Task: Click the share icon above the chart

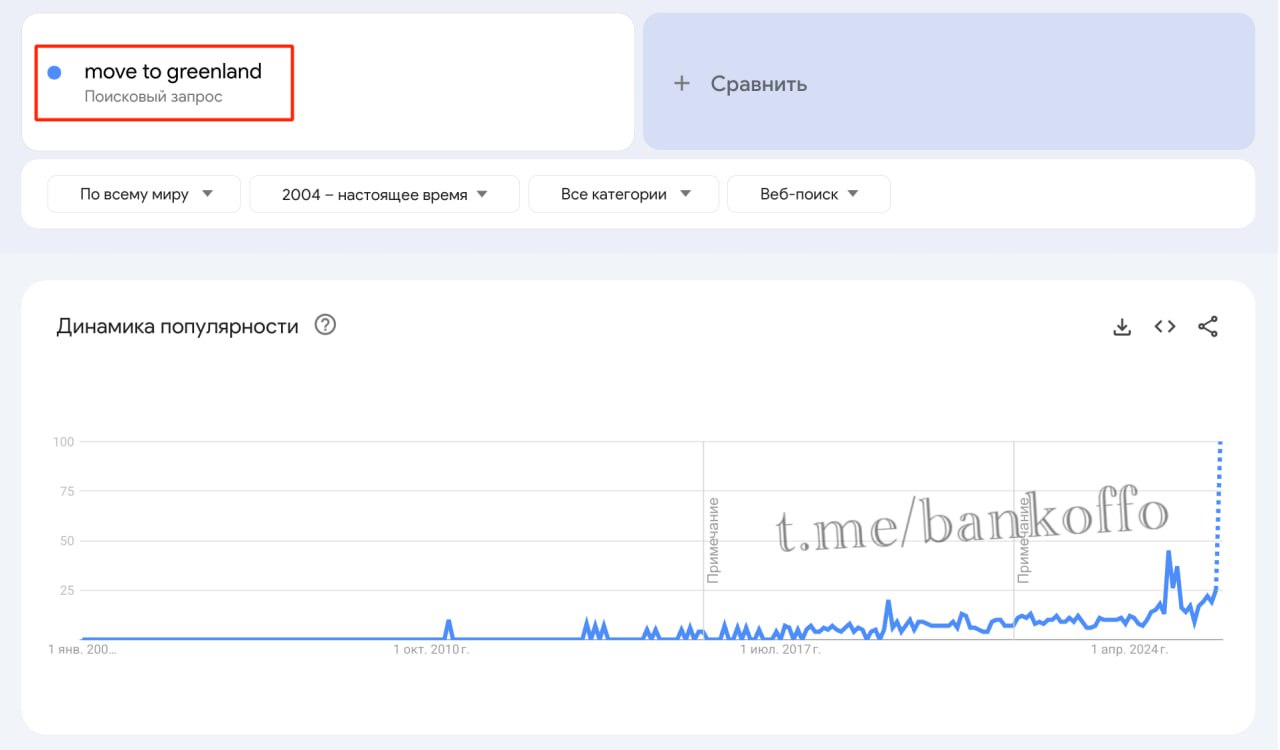Action: click(x=1208, y=327)
